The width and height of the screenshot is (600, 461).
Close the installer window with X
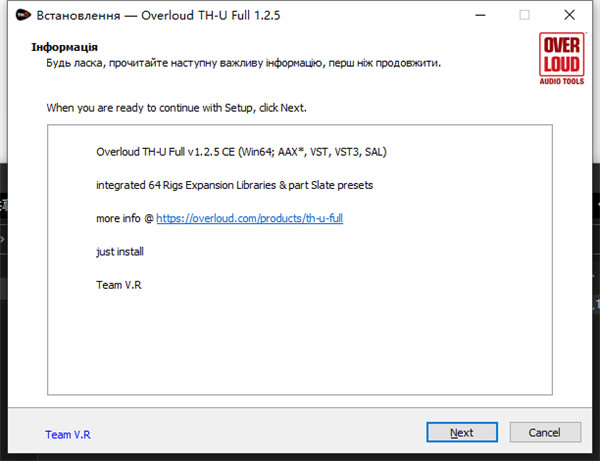[569, 15]
